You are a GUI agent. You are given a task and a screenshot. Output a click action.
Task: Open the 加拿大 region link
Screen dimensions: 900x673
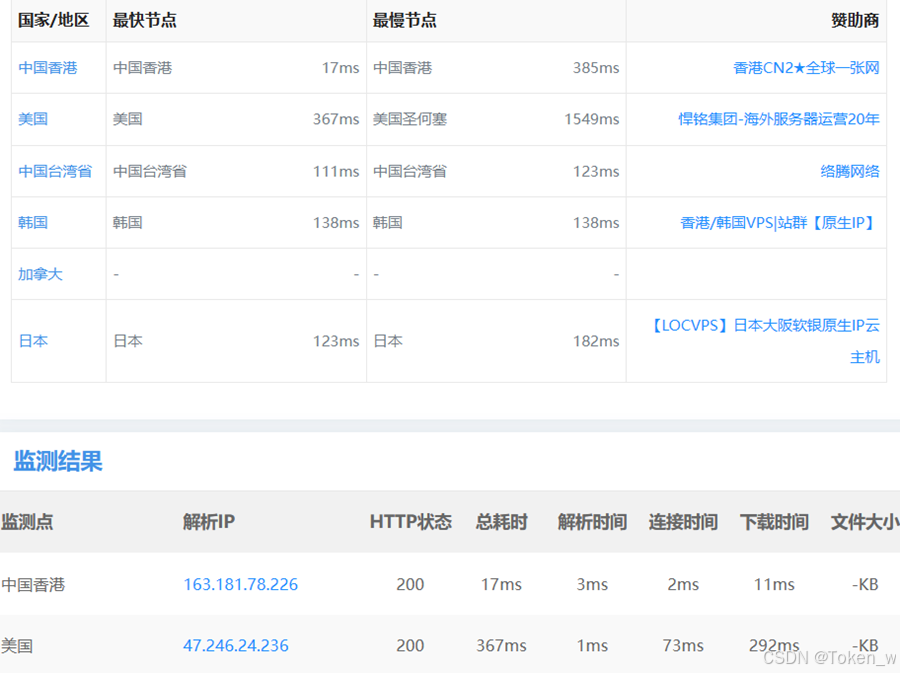pos(40,274)
